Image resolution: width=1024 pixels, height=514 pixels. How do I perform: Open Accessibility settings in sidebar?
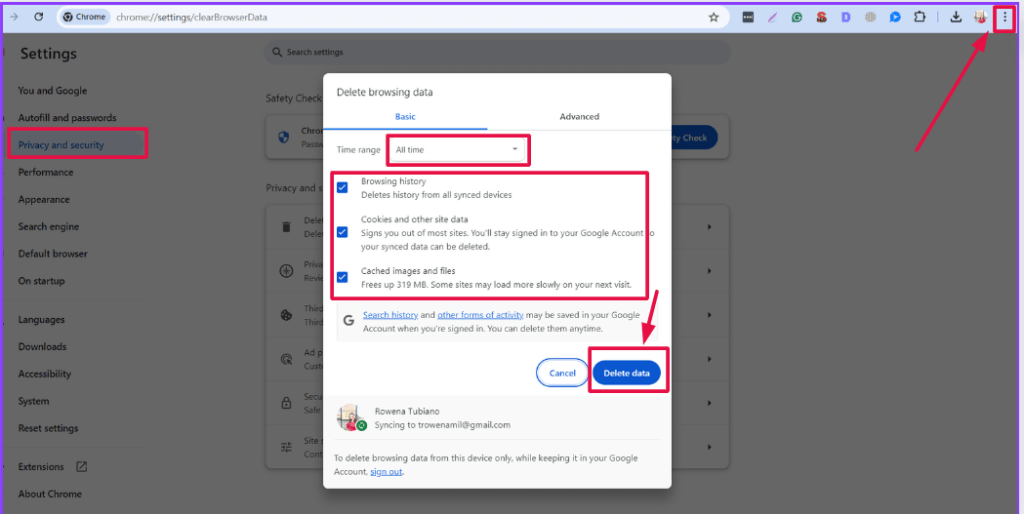(x=44, y=374)
